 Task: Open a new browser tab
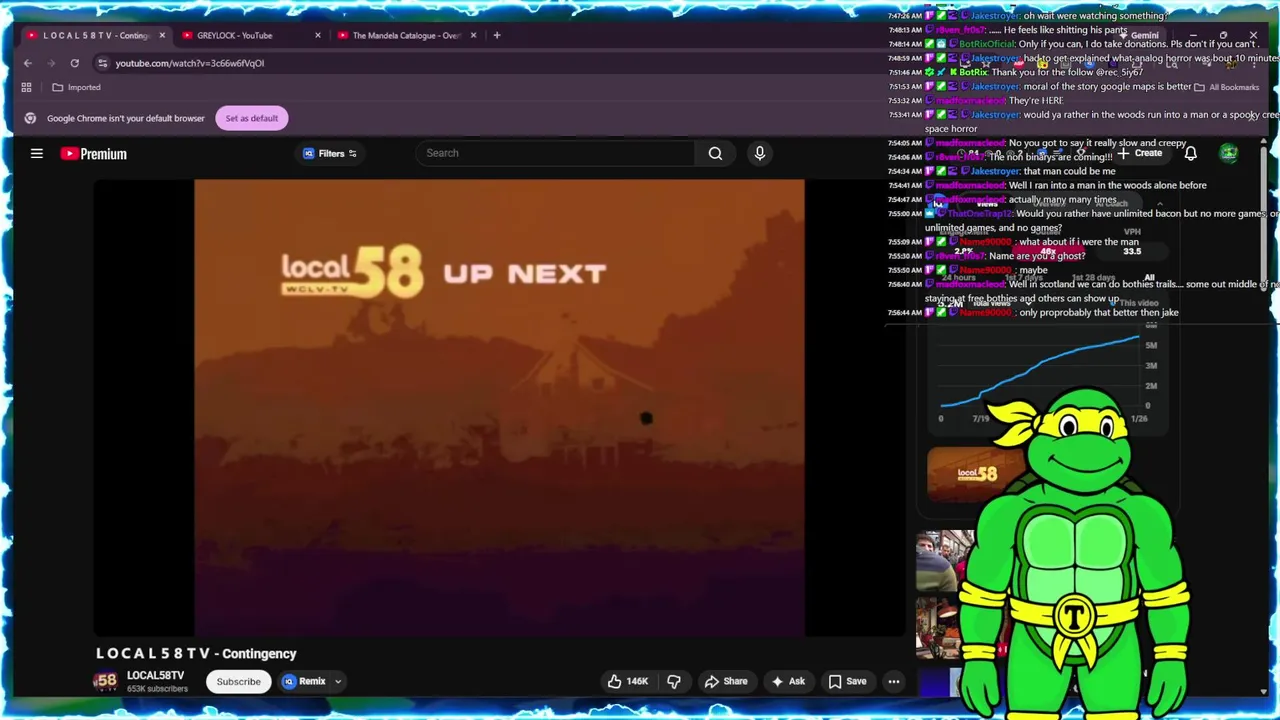click(496, 35)
